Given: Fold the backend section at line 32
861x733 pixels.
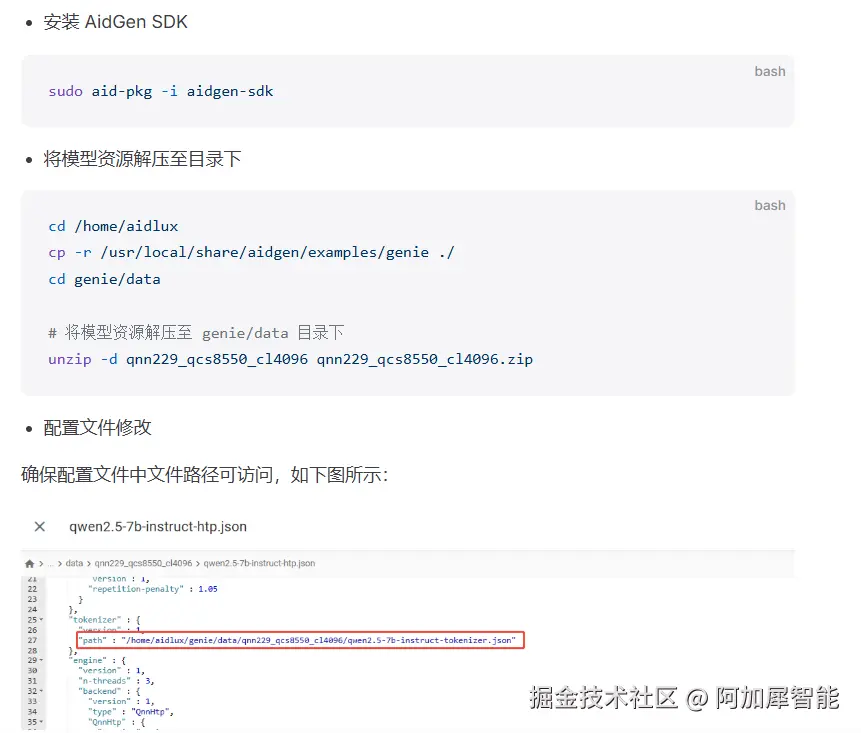Looking at the screenshot, I should [41, 691].
